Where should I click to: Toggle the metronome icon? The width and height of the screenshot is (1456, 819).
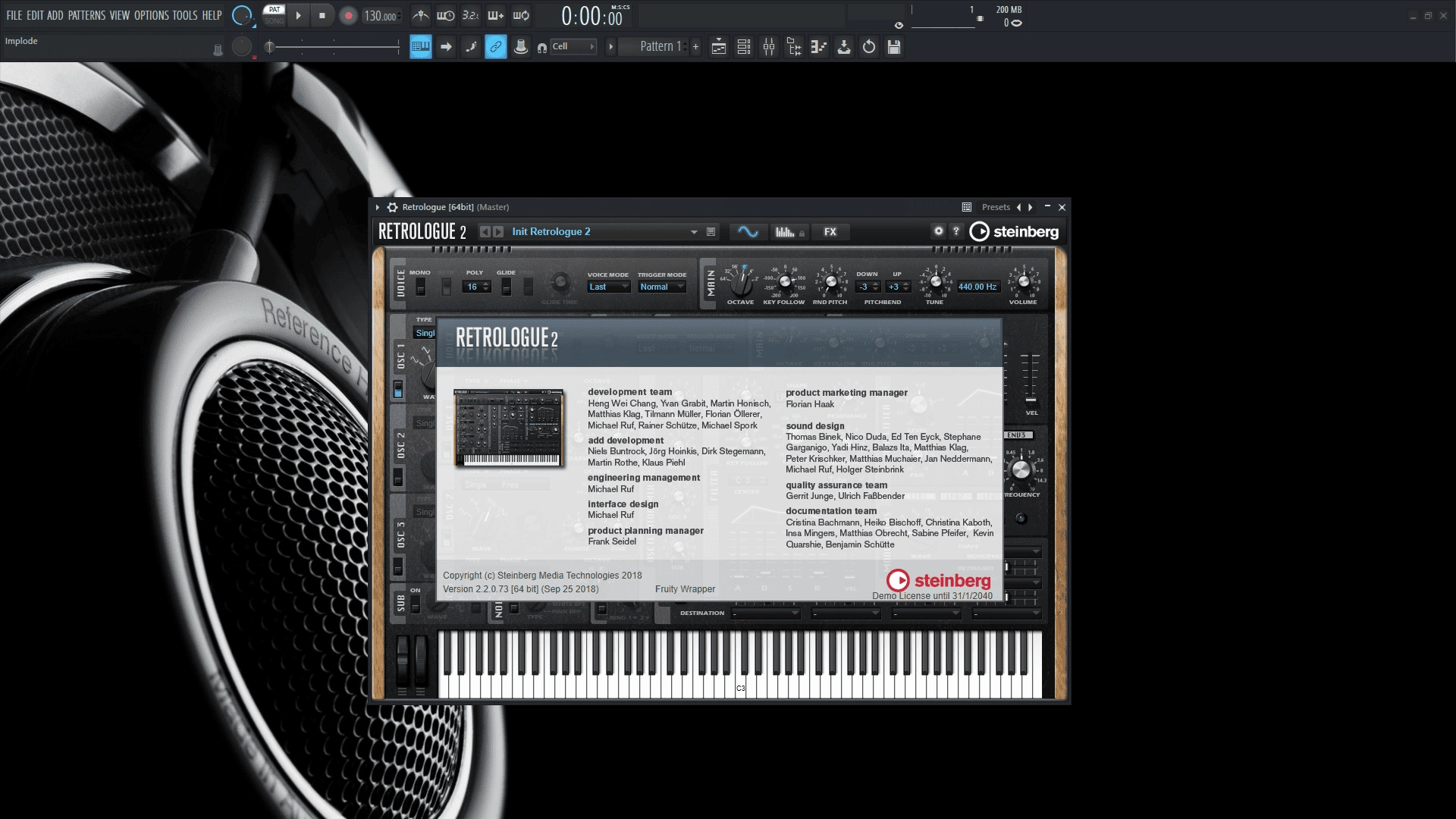[x=421, y=15]
